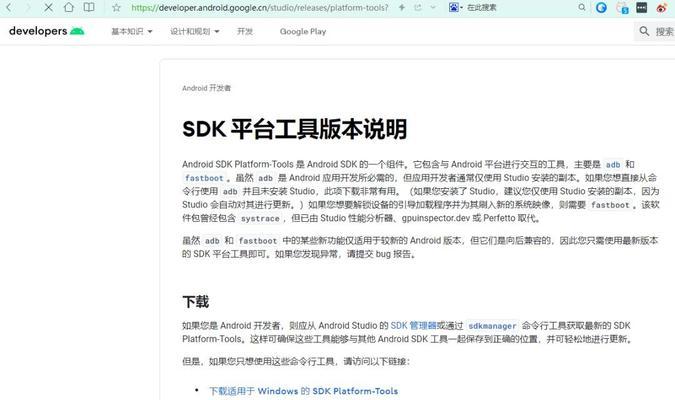Stop loading the page with X icon
Viewport: 675px width, 400px height.
[49, 7]
